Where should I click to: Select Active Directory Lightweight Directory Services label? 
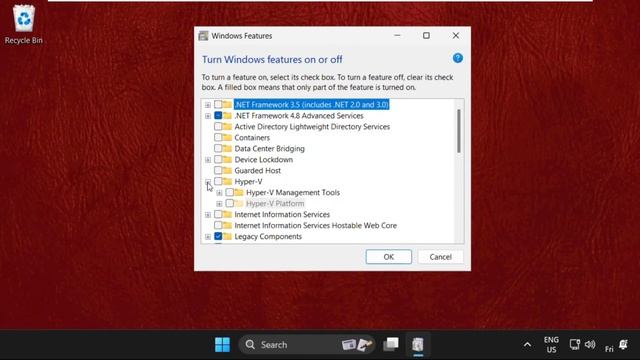click(x=312, y=127)
